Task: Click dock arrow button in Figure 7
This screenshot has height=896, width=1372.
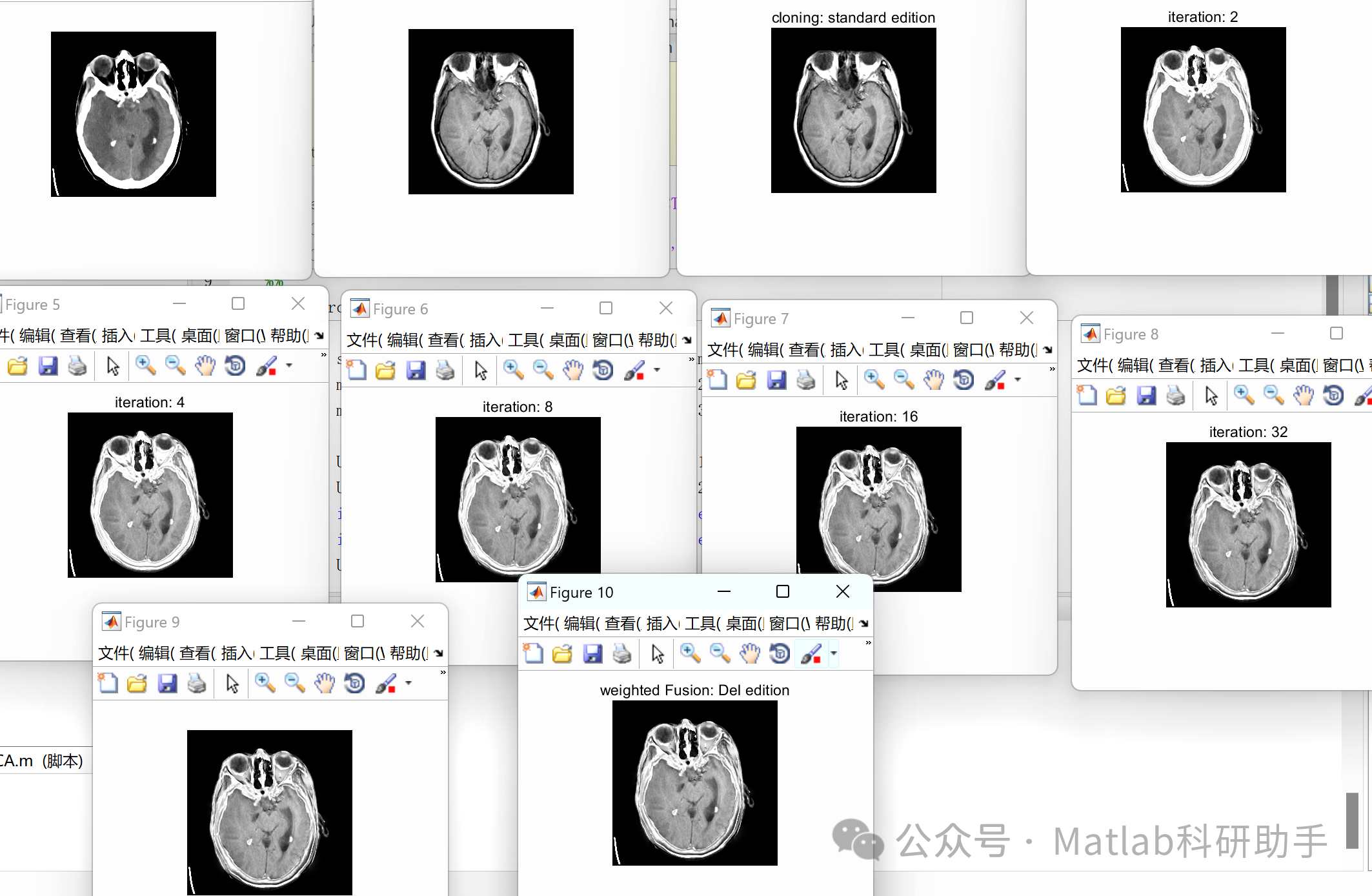Action: coord(1048,350)
